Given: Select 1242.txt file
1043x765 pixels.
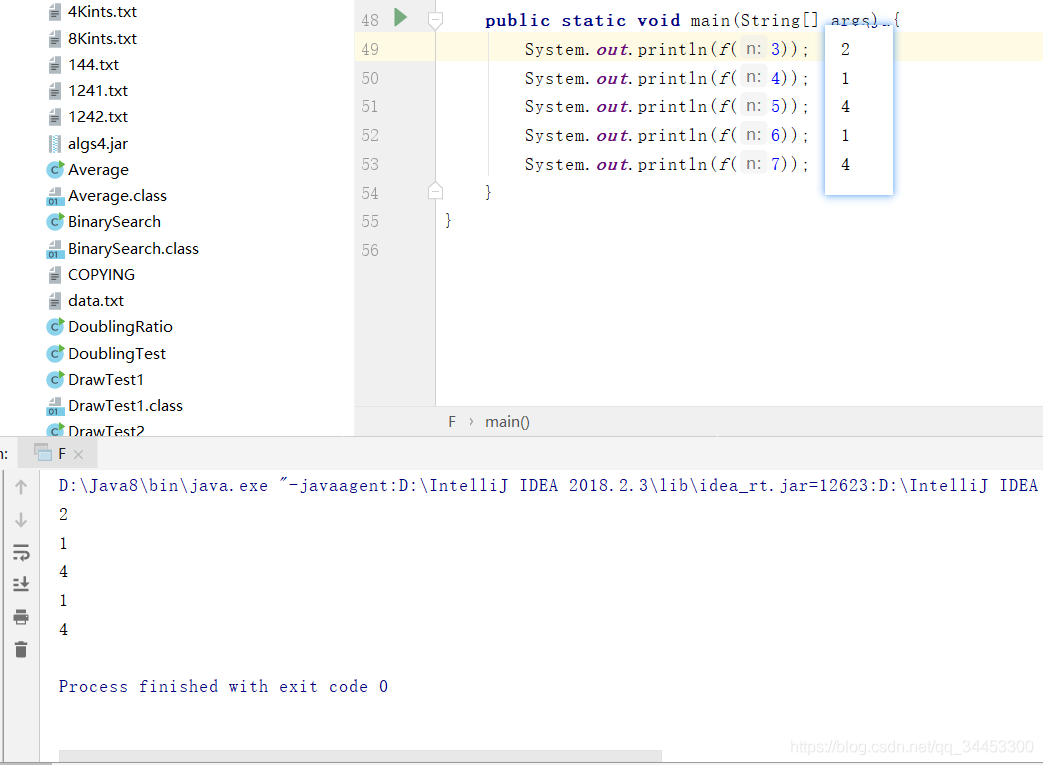Looking at the screenshot, I should coord(98,116).
